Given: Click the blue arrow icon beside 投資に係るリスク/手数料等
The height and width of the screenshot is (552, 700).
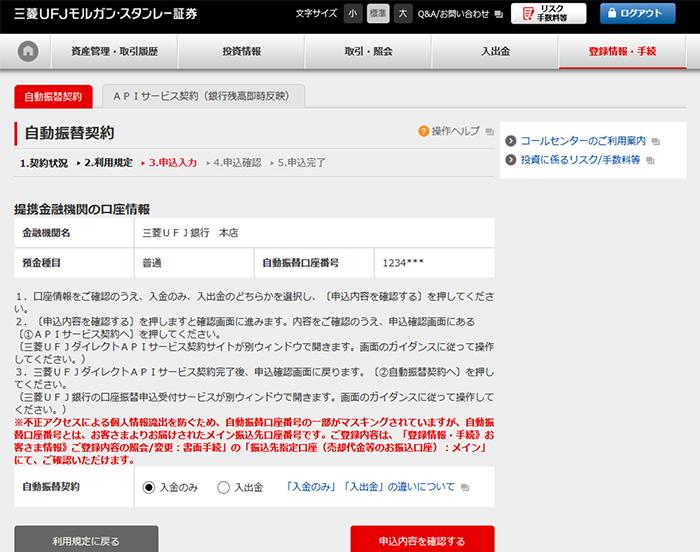Looking at the screenshot, I should (x=510, y=160).
